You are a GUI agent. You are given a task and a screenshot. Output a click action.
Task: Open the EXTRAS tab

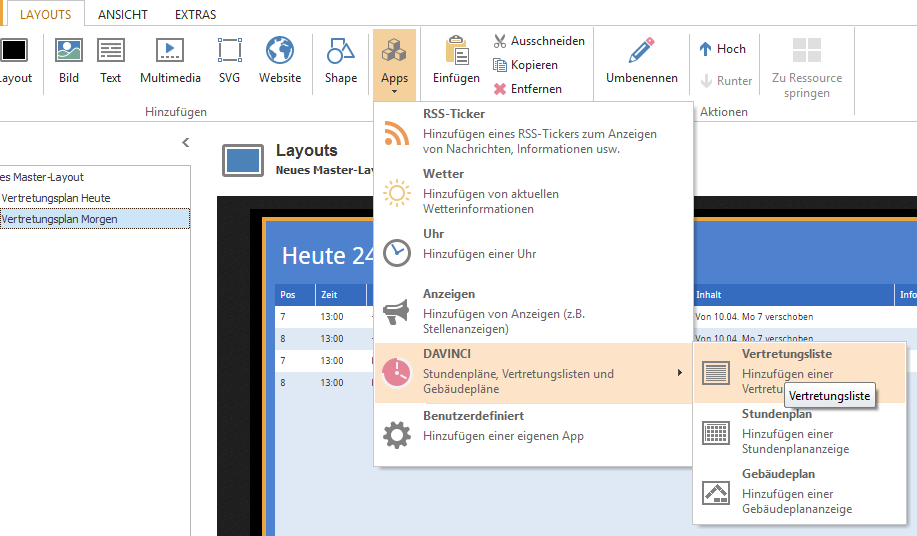point(195,15)
